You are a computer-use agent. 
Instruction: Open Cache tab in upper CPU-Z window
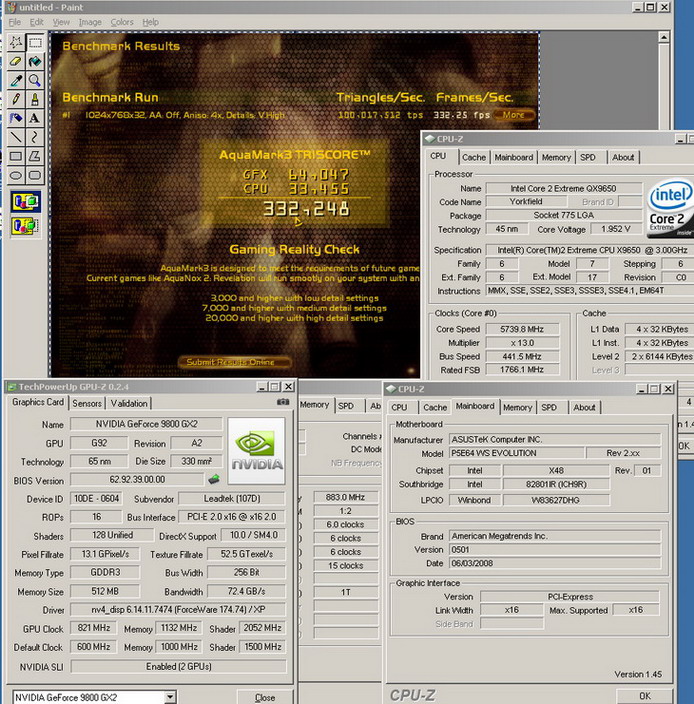click(474, 157)
